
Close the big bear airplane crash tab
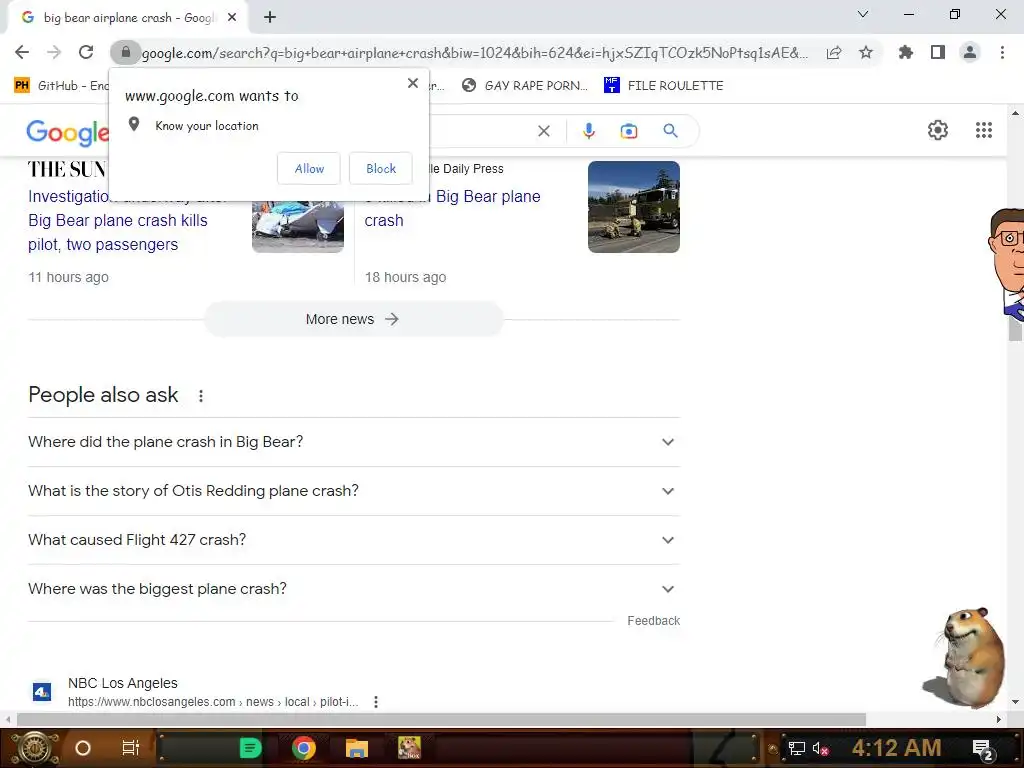click(232, 18)
